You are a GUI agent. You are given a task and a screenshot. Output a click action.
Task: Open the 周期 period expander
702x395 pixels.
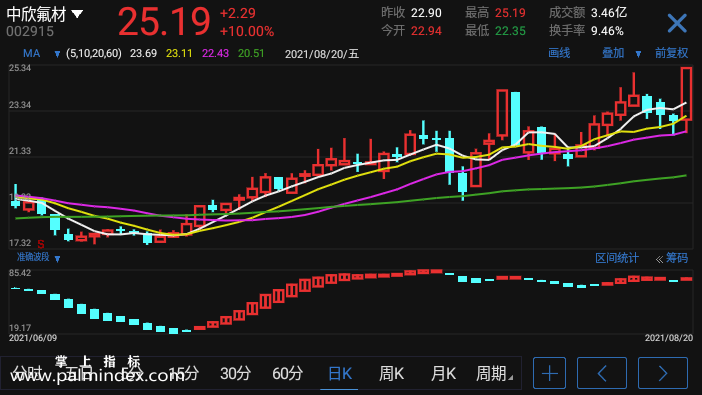(x=494, y=373)
